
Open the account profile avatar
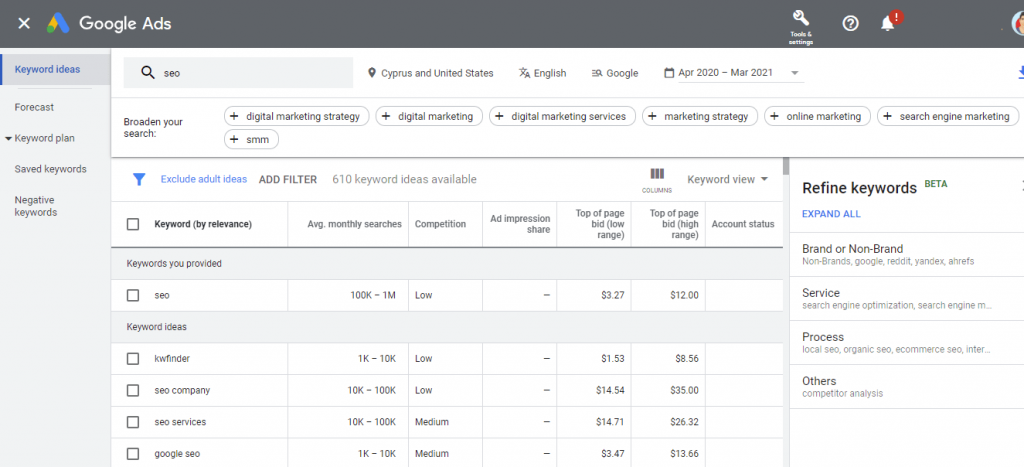(1017, 24)
